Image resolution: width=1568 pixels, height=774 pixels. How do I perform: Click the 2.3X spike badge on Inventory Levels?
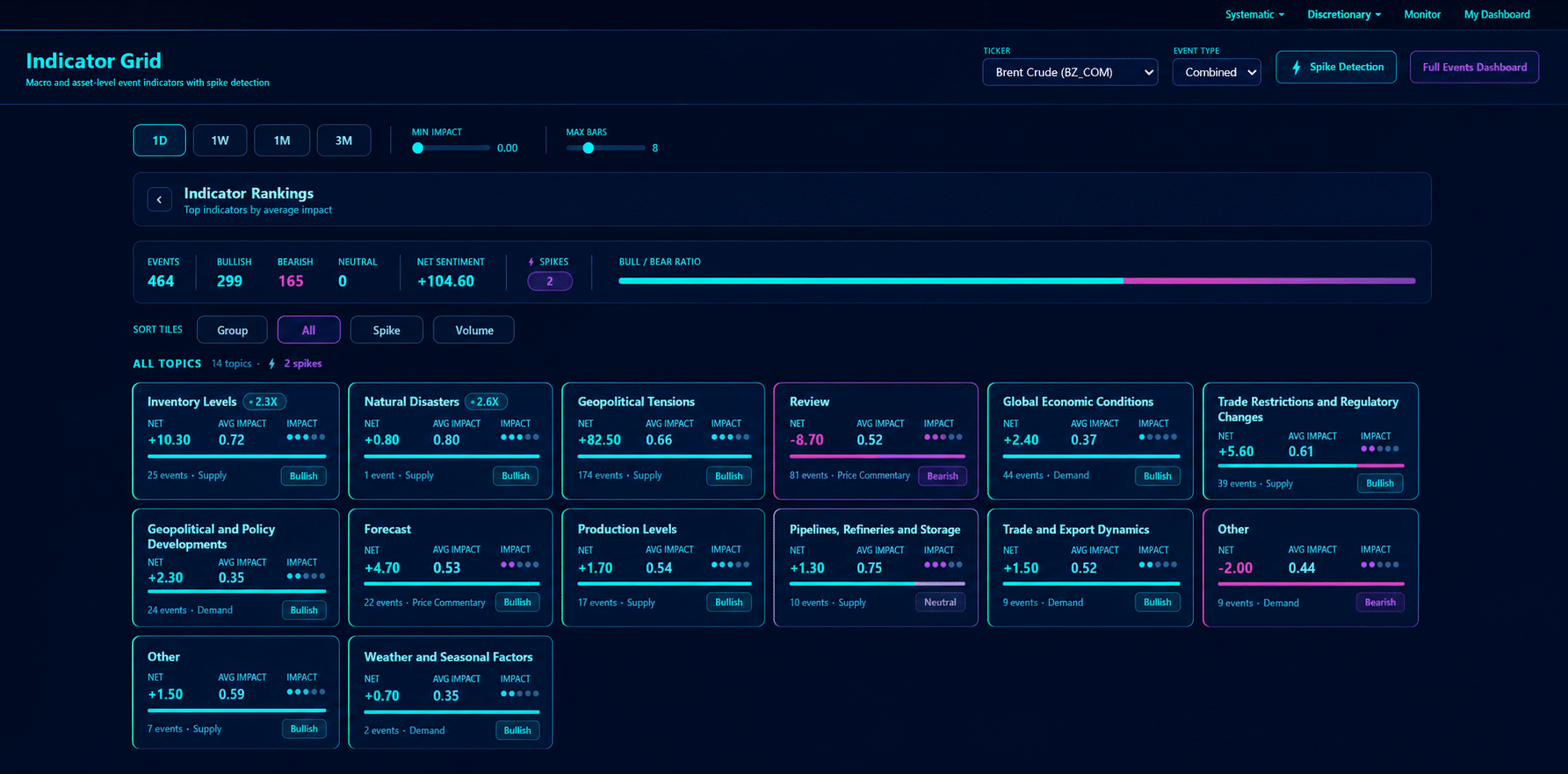[264, 401]
